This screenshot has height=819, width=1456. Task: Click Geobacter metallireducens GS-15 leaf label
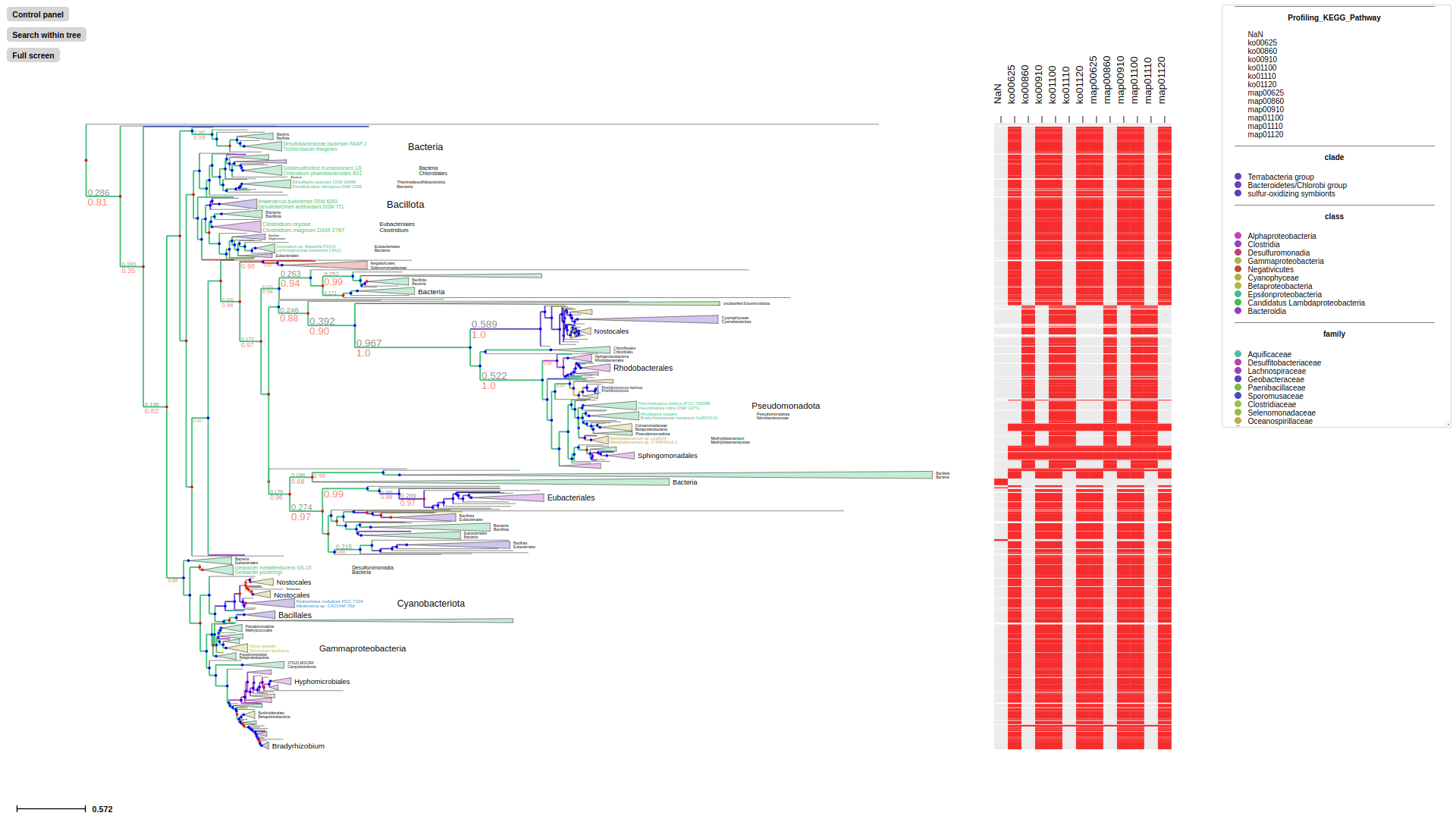273,567
